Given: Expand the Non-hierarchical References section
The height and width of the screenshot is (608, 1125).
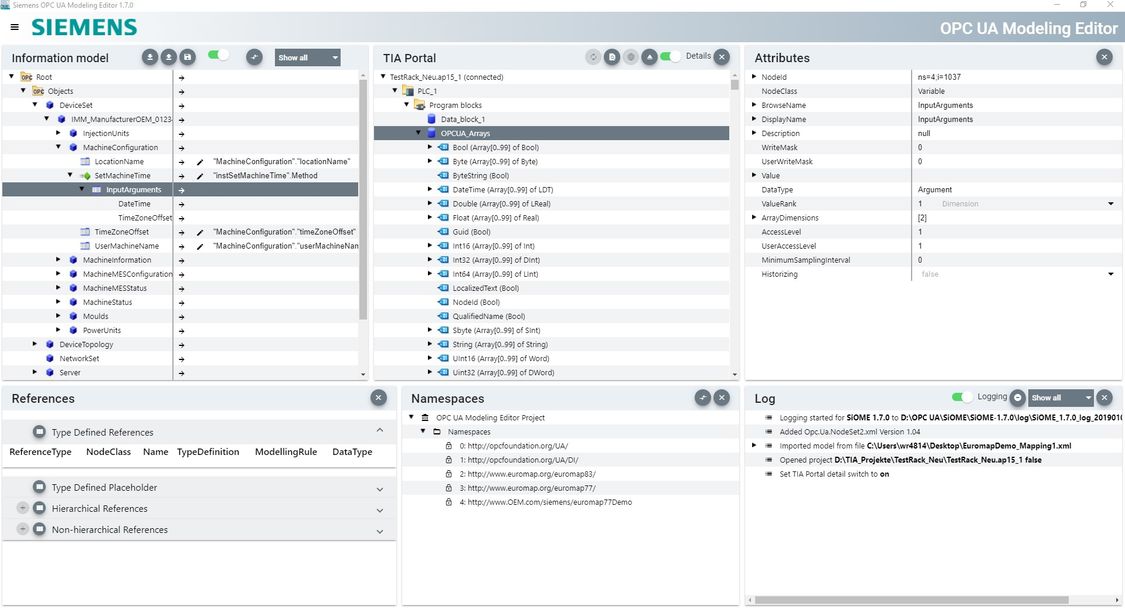Looking at the screenshot, I should [x=380, y=531].
